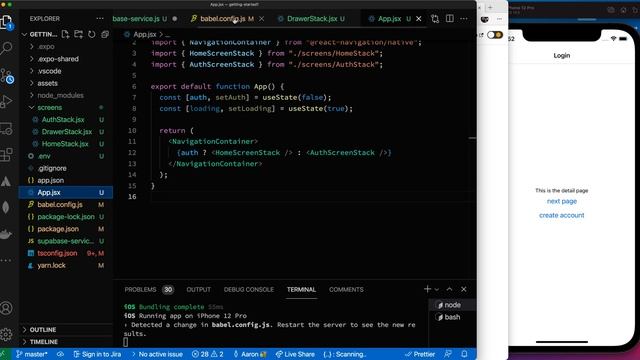
Task: Collapse the screens folder
Action: click(49, 108)
